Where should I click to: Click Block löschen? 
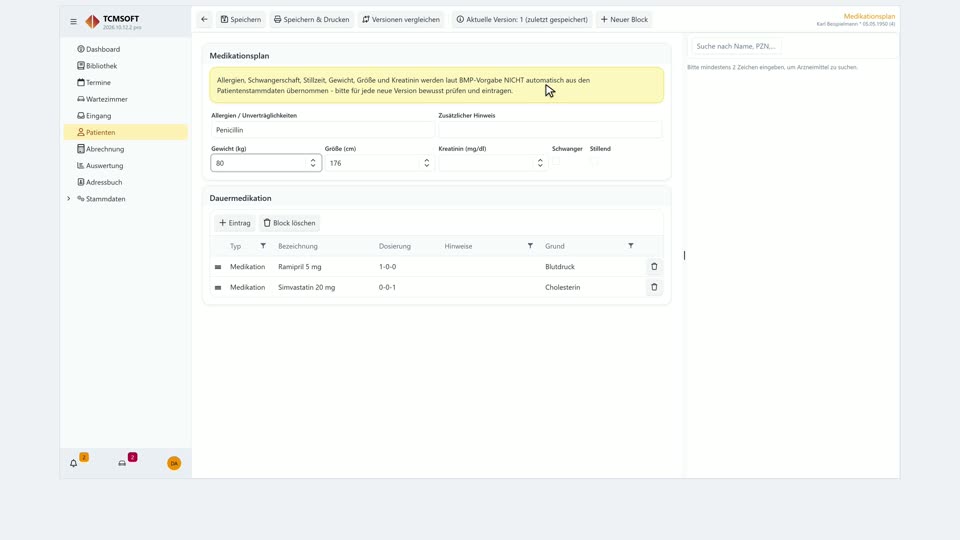[289, 223]
